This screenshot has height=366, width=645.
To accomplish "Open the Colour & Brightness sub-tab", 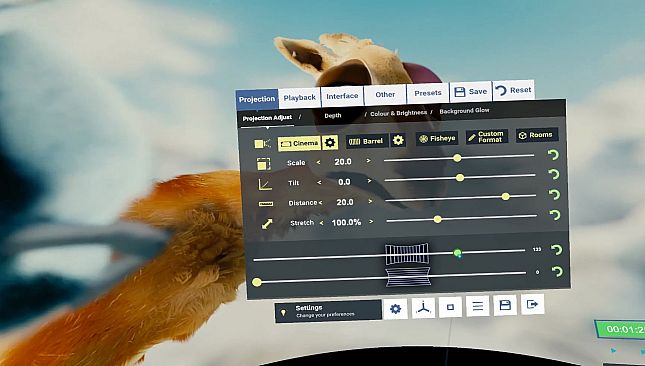I will 398,113.
